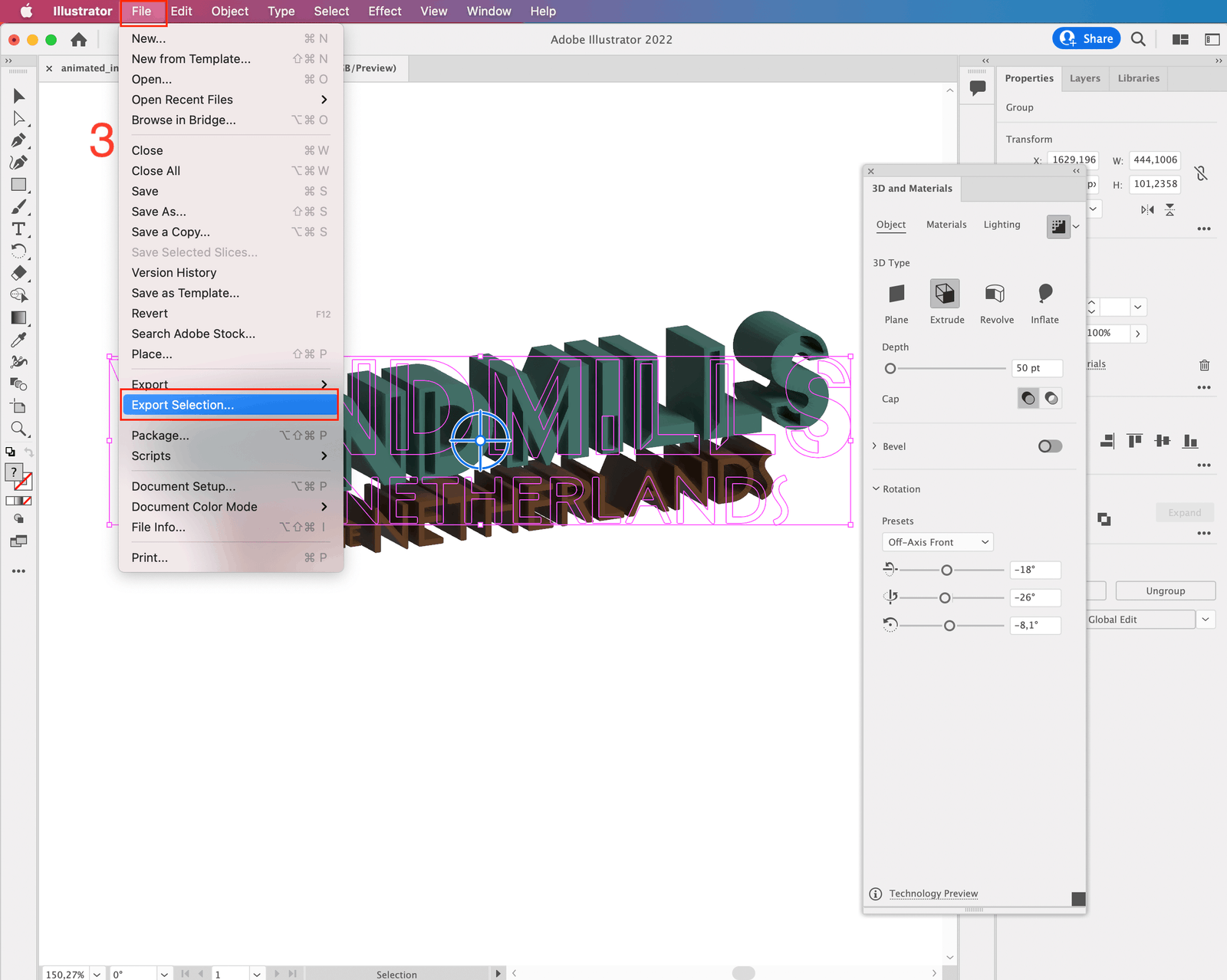Screen dimensions: 1227x980
Task: Switch to the Lighting tab
Action: 1002,225
